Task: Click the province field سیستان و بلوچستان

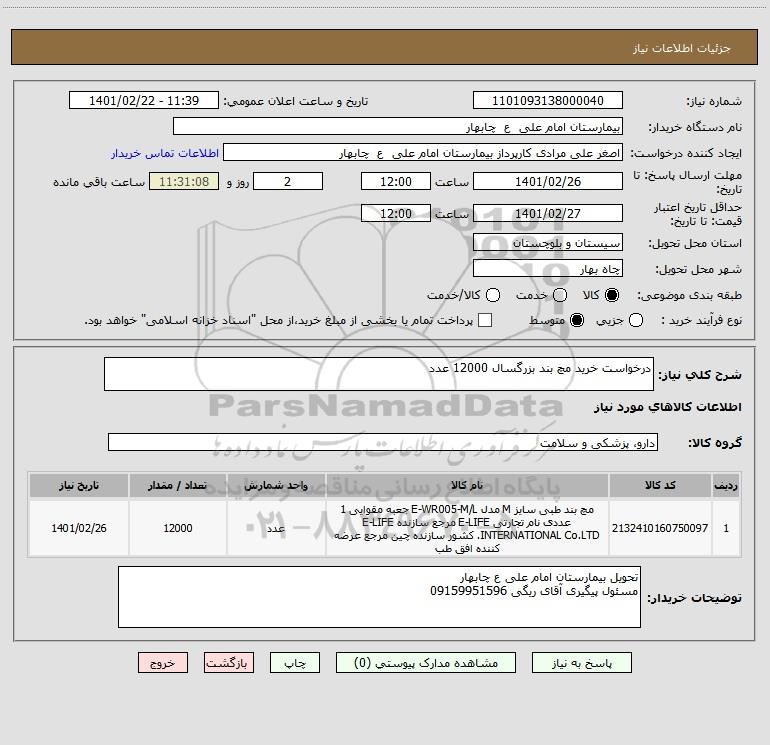Action: click(x=548, y=243)
